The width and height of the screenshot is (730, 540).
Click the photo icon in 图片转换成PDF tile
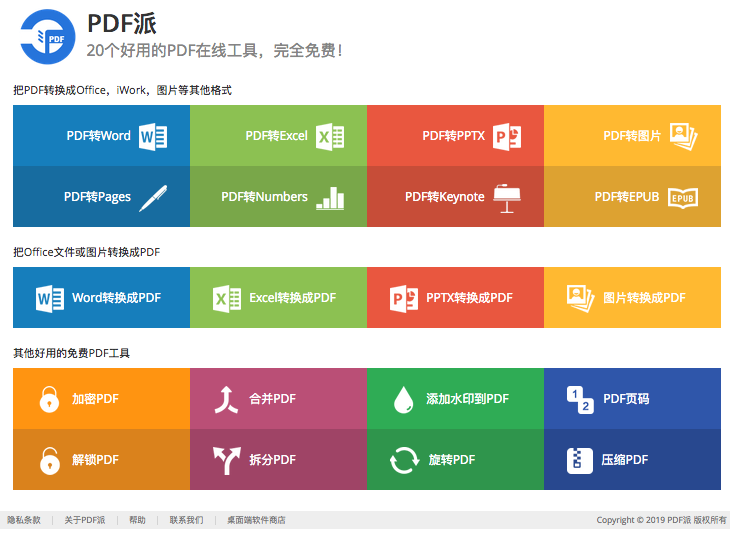pyautogui.click(x=581, y=298)
